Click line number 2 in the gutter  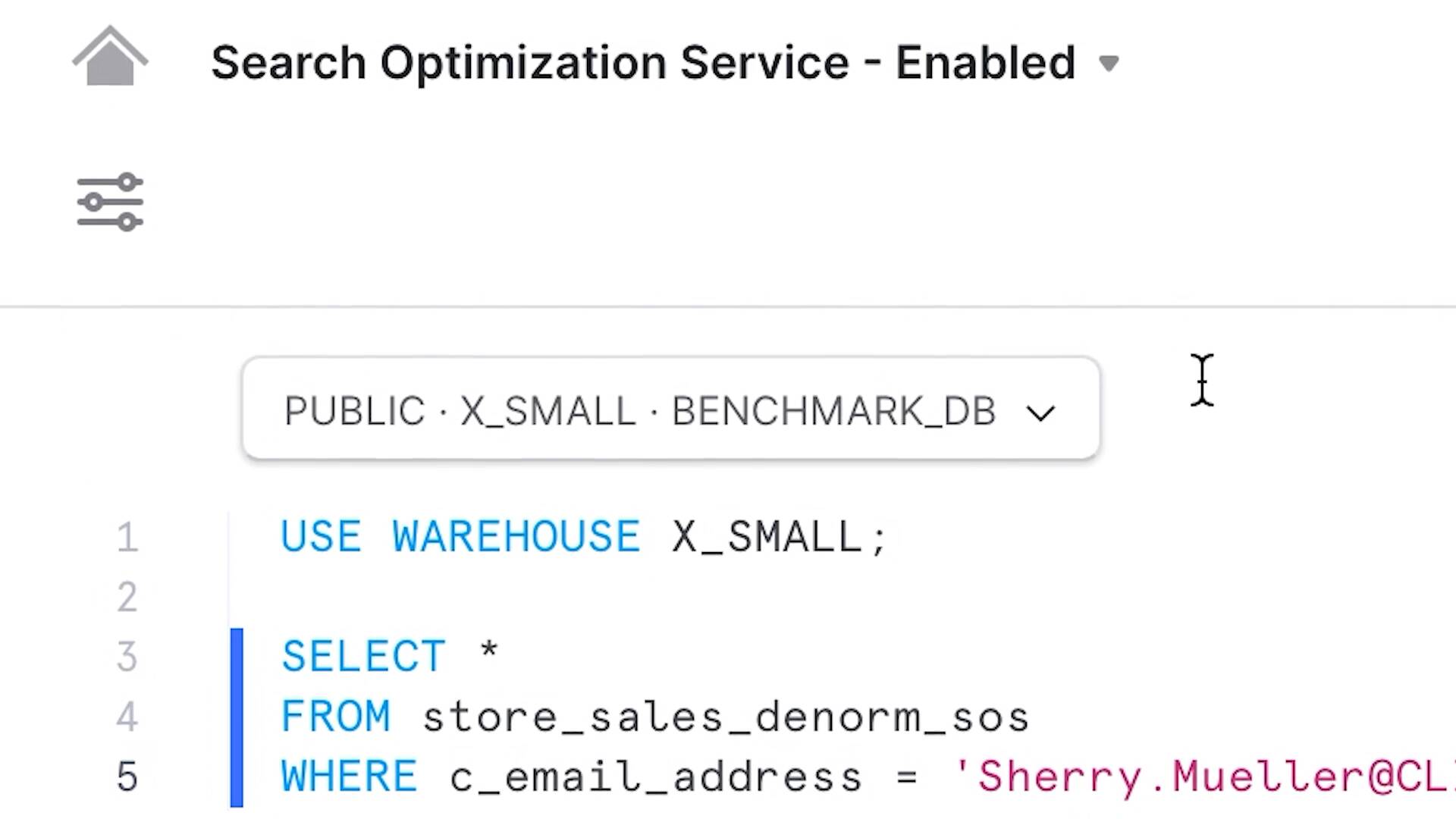pyautogui.click(x=127, y=598)
